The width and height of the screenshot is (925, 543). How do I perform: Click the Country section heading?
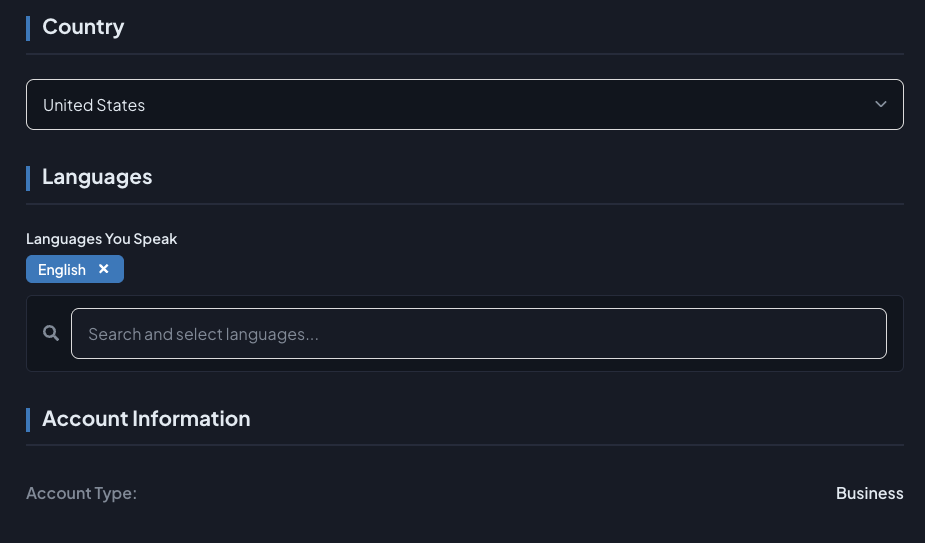click(83, 27)
